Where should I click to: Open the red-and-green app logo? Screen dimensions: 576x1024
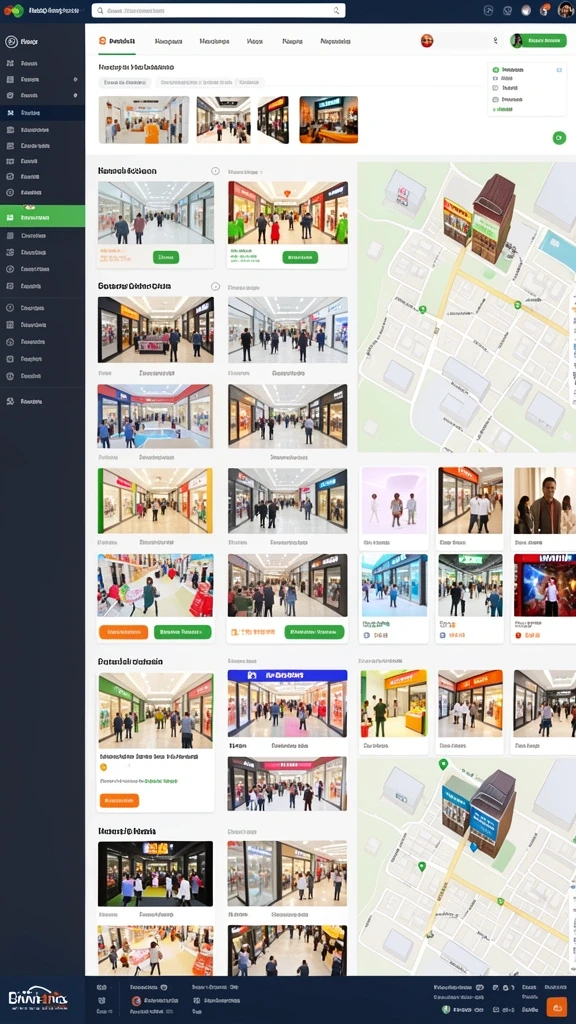[x=13, y=10]
